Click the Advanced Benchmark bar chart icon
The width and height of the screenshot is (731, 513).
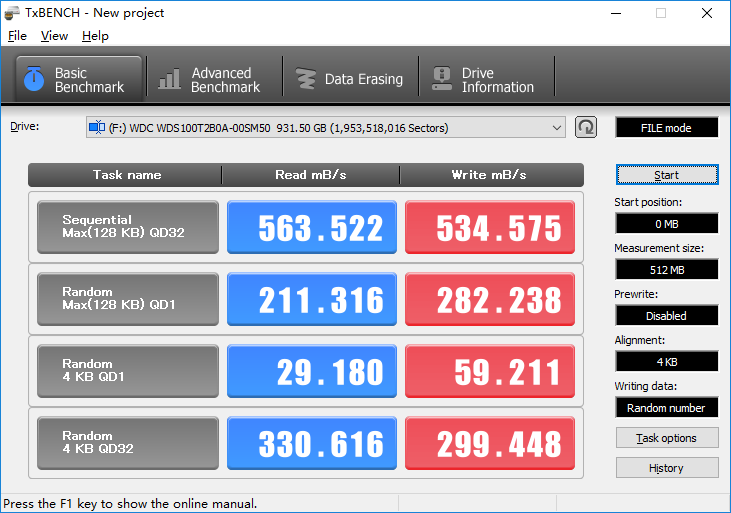click(x=170, y=79)
